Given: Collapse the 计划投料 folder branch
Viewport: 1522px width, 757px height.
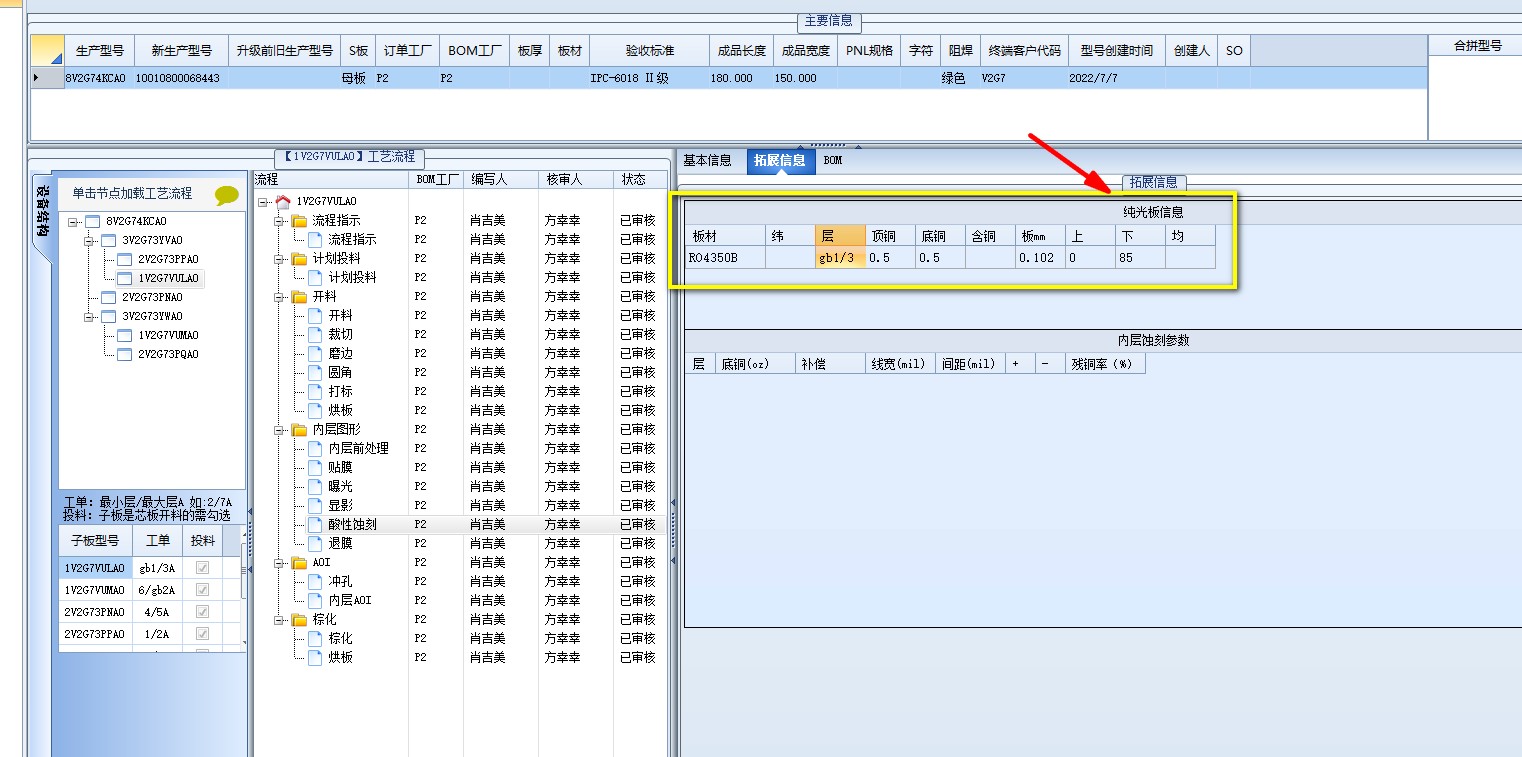Looking at the screenshot, I should pyautogui.click(x=279, y=258).
